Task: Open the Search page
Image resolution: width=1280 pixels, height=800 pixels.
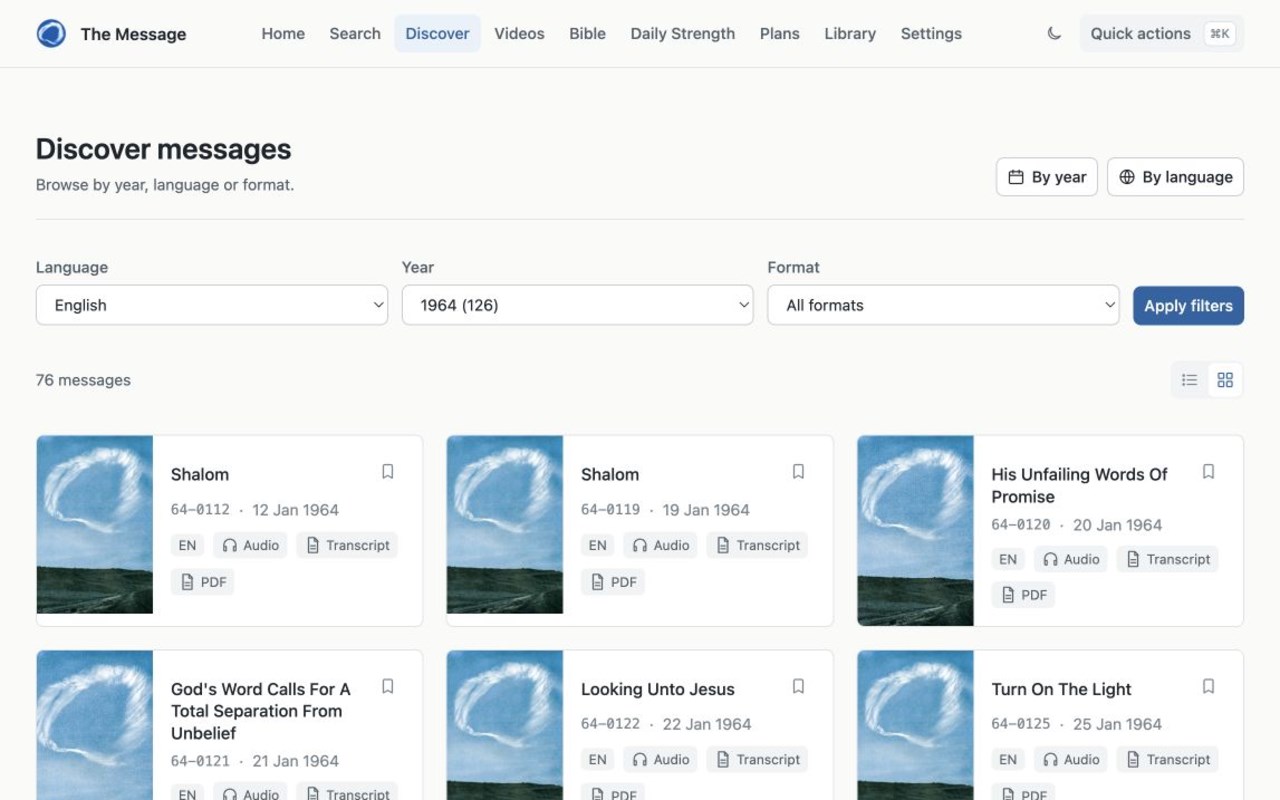Action: coord(355,34)
